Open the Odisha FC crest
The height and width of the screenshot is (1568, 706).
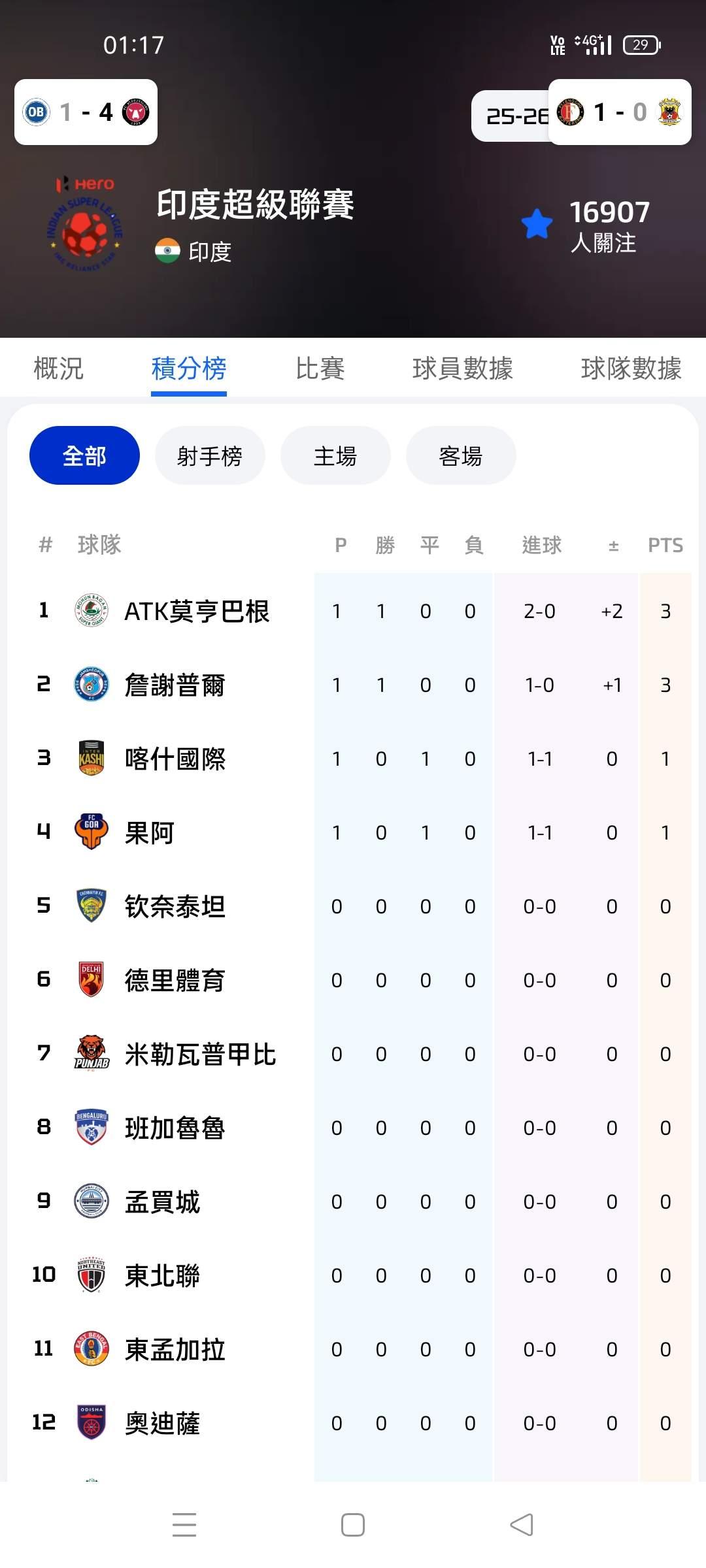pyautogui.click(x=92, y=1422)
